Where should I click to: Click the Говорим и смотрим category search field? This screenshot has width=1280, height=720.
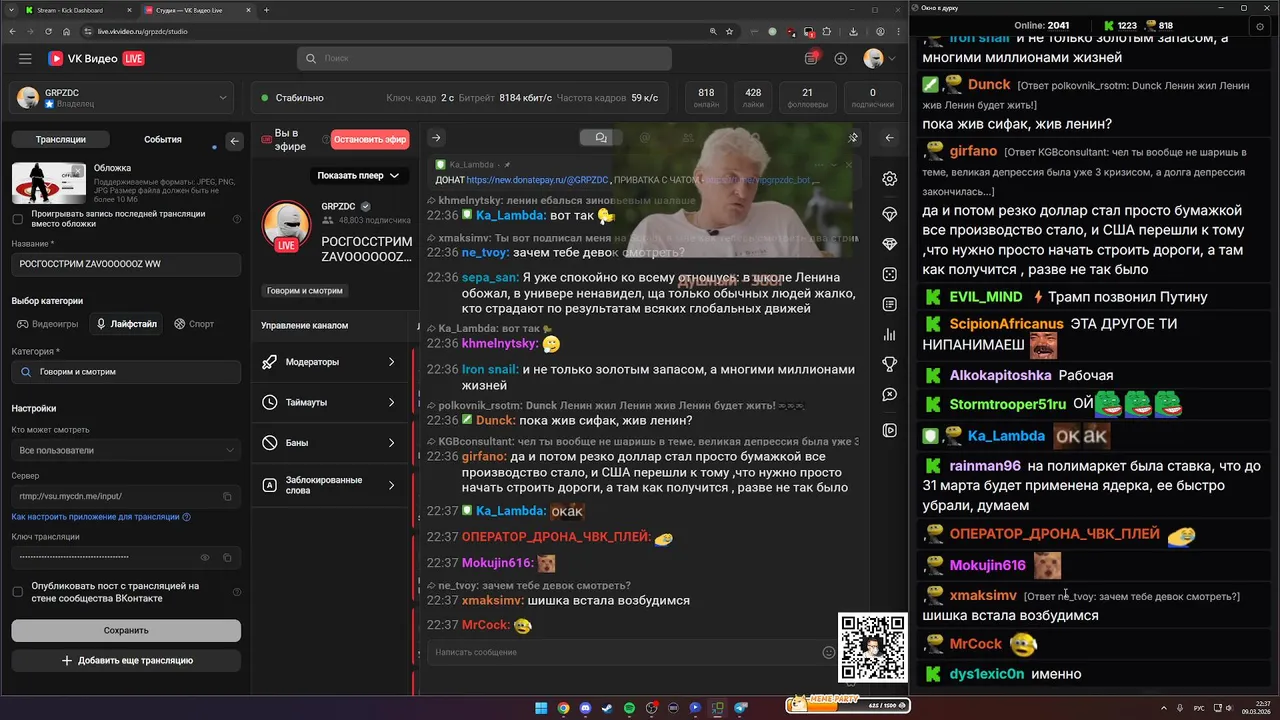tap(126, 372)
